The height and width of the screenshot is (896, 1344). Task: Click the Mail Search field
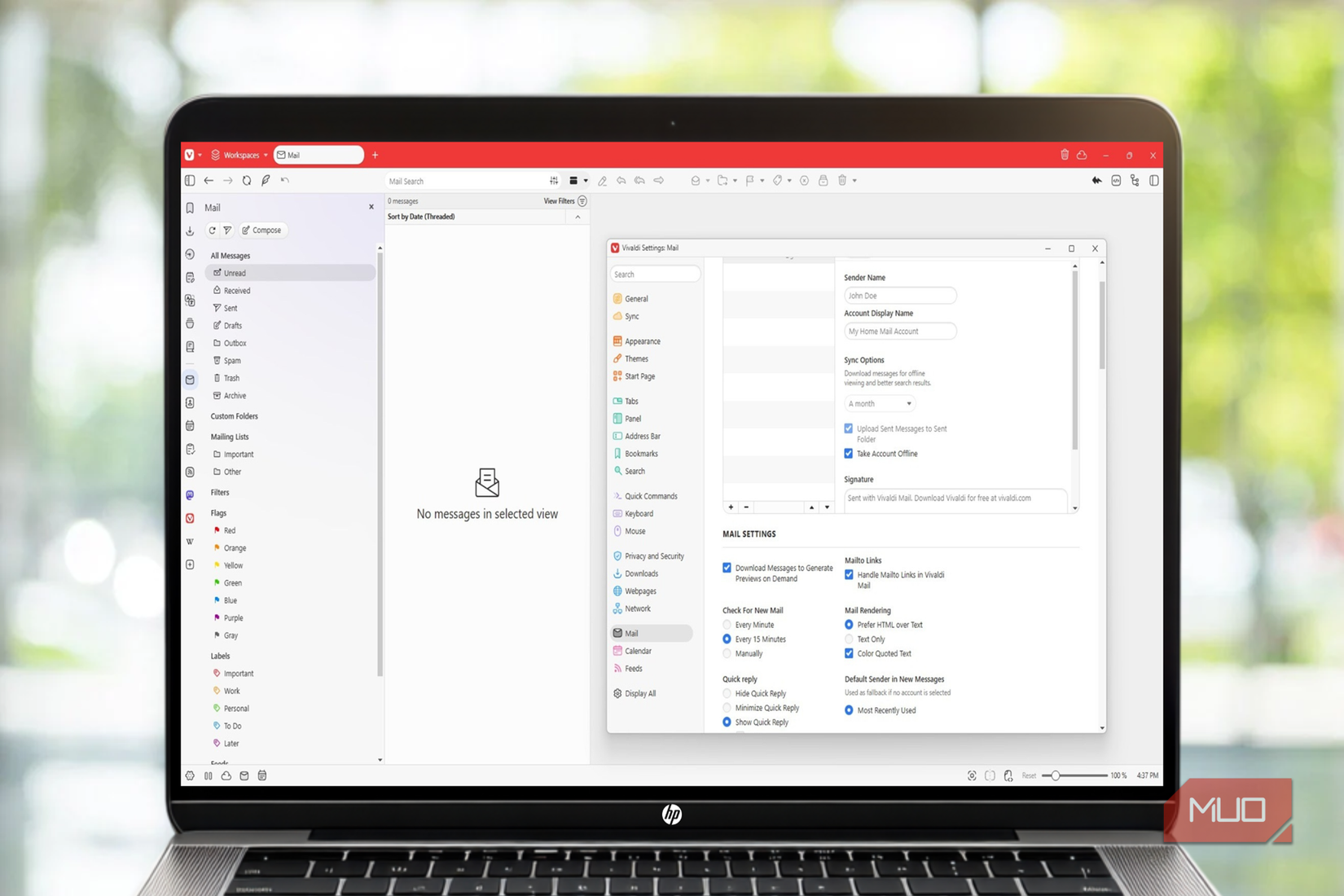tap(465, 181)
